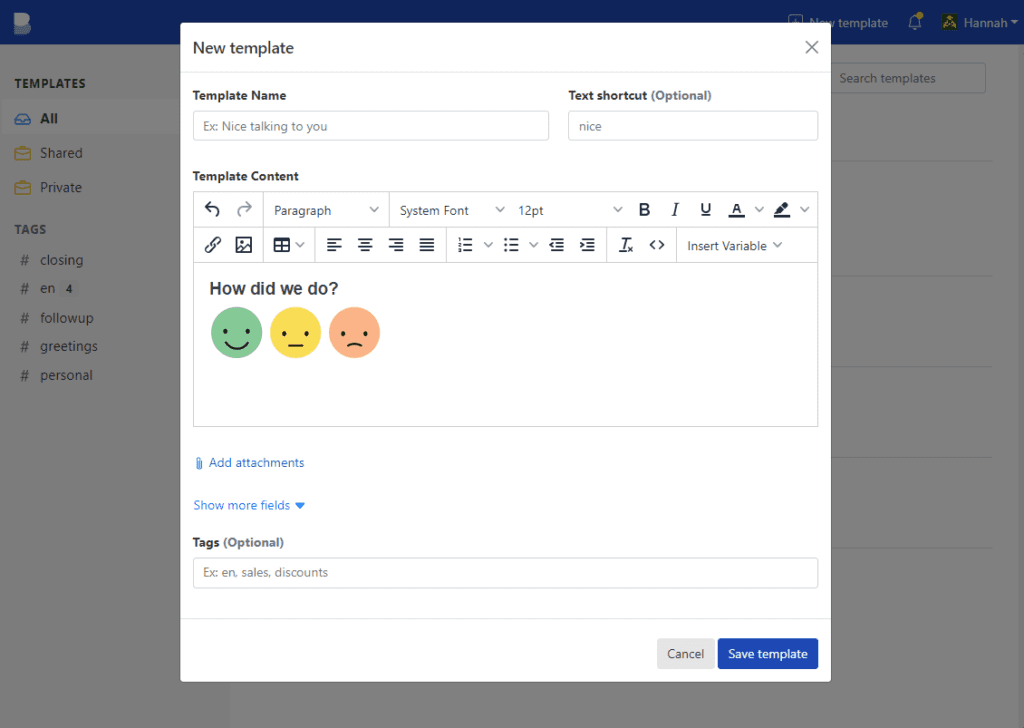Screen dimensions: 1024x728
Task: Click the increase indent icon
Action: pyautogui.click(x=587, y=245)
